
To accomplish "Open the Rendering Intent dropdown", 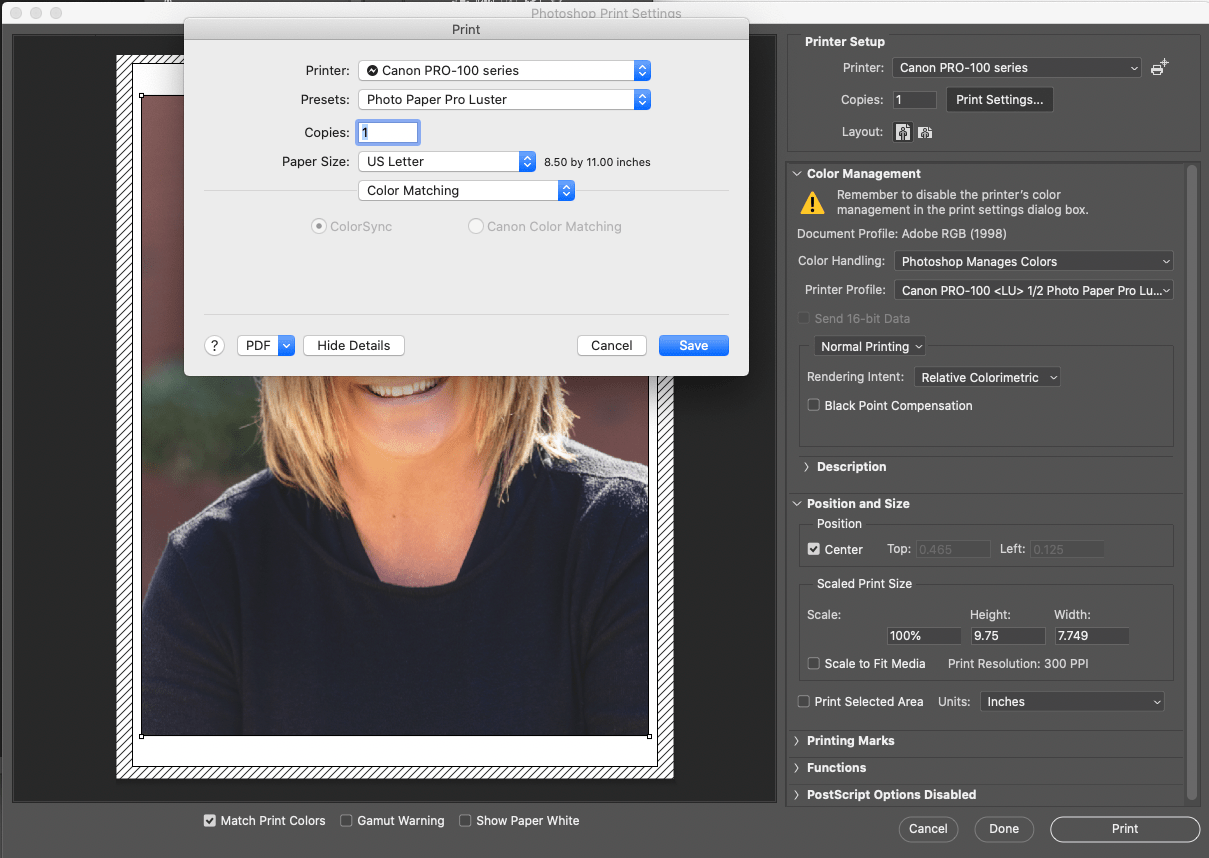I will [x=986, y=377].
